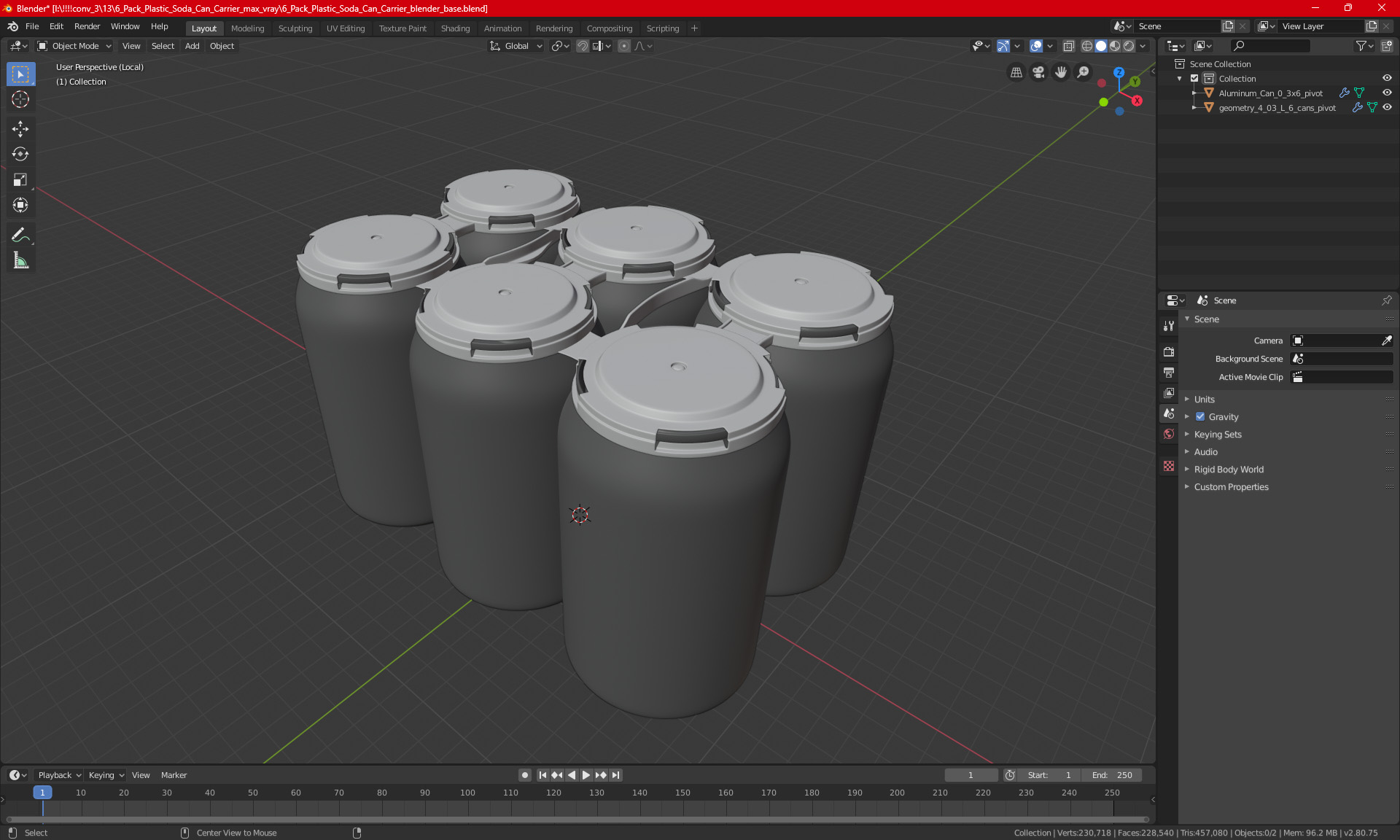Switch to solid shading mode
Image resolution: width=1400 pixels, height=840 pixels.
[1101, 46]
